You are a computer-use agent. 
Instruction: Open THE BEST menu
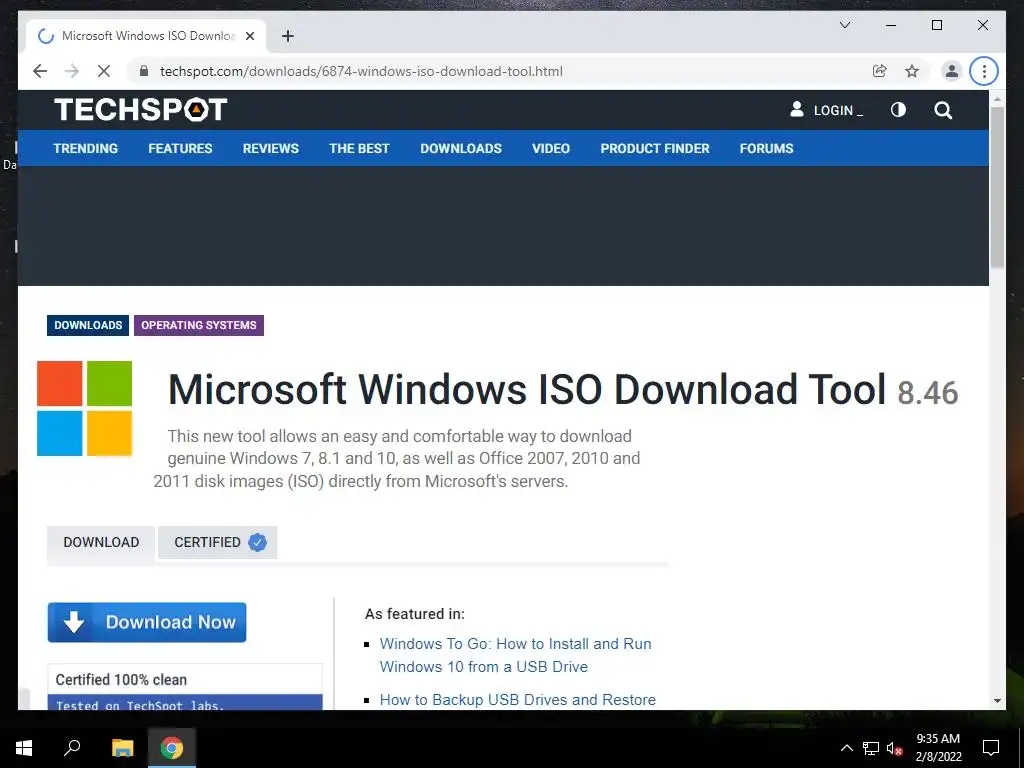point(359,148)
